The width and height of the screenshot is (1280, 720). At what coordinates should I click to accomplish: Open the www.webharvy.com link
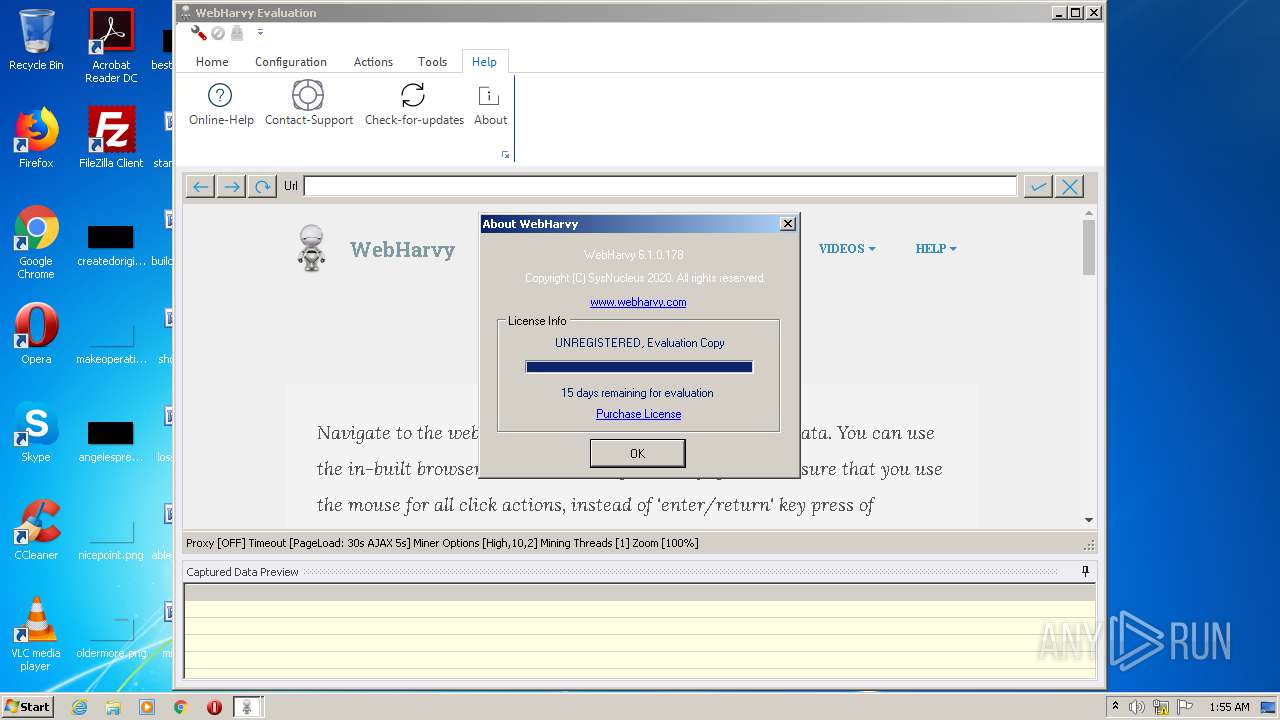[x=638, y=302]
